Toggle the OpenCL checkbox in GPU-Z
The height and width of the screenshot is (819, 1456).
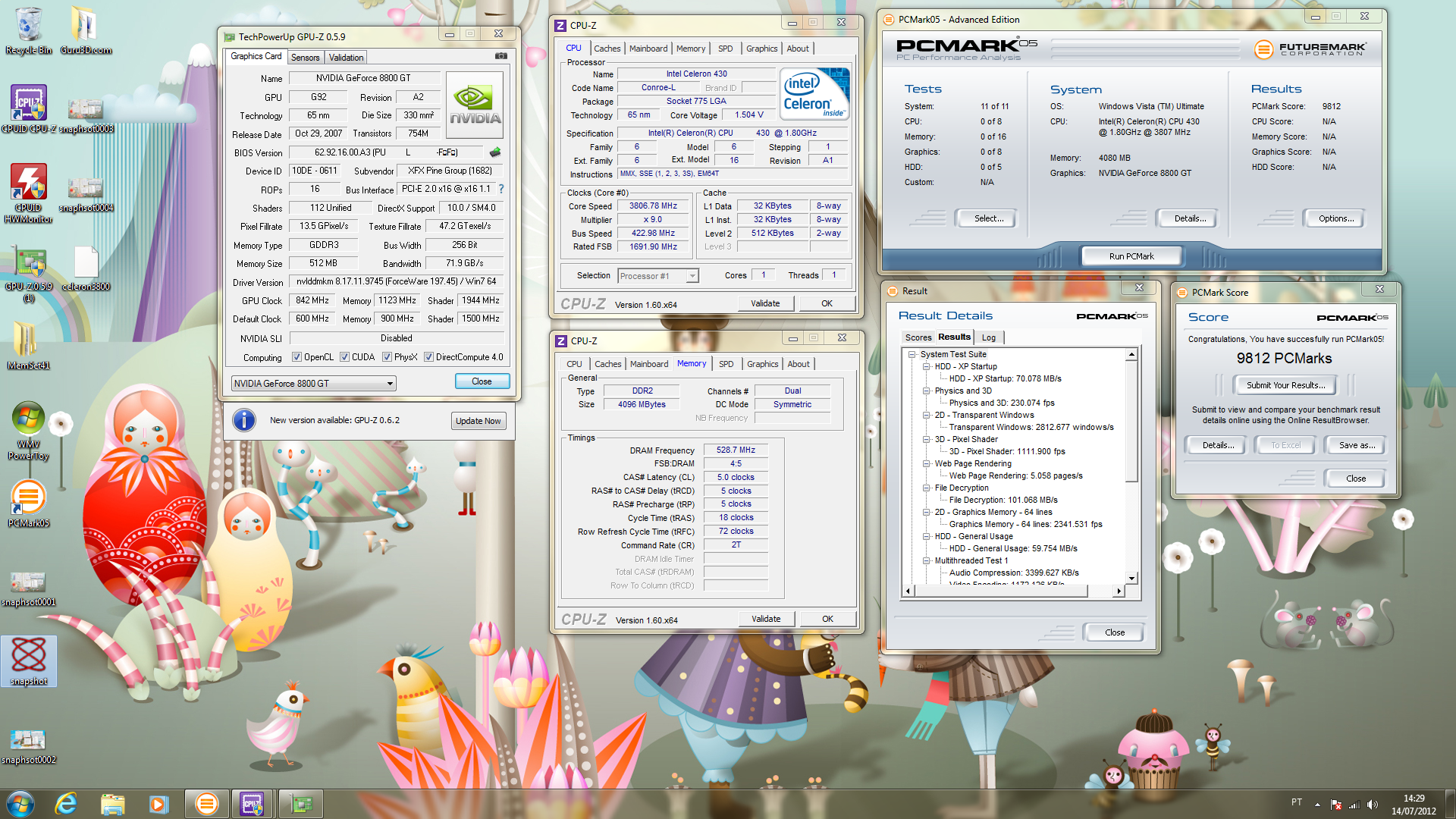tap(297, 357)
